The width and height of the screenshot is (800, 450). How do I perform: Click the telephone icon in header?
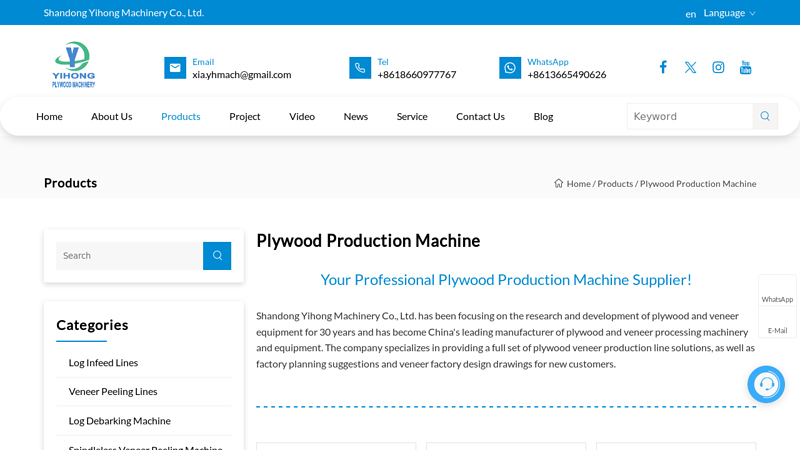click(360, 68)
